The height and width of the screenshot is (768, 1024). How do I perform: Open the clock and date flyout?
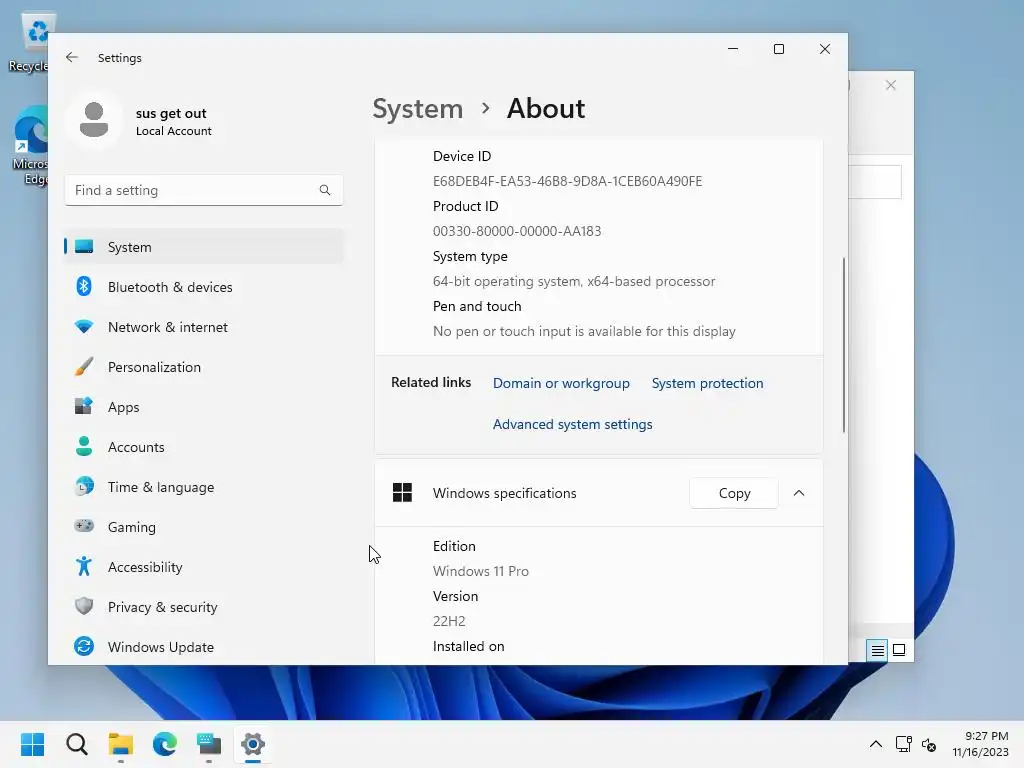pyautogui.click(x=980, y=744)
